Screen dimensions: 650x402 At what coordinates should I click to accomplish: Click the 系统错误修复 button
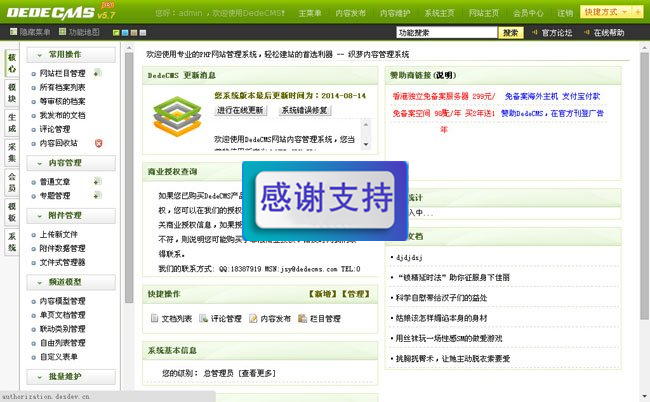point(305,110)
